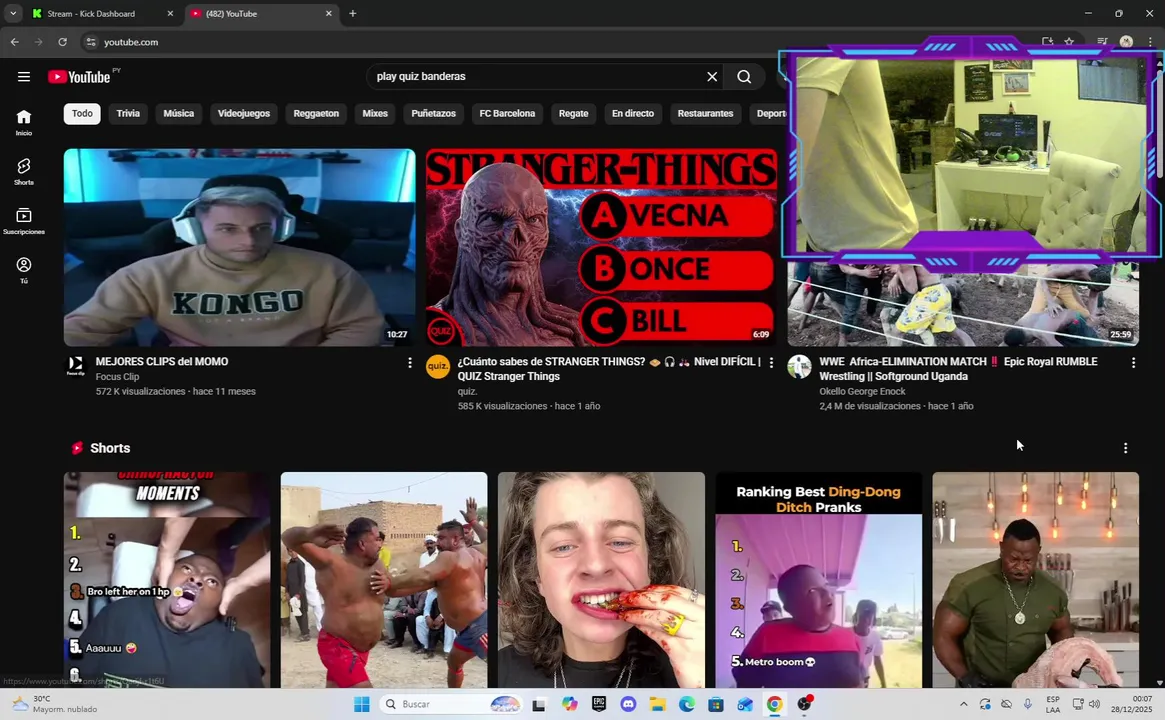Select the Videojuegos filter chip
Screen dimensions: 1165x720
point(244,114)
